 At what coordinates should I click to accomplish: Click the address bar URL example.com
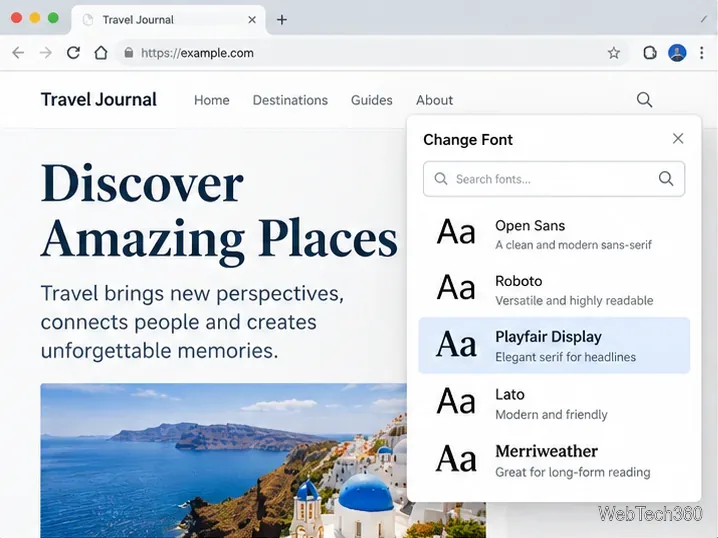(x=197, y=53)
